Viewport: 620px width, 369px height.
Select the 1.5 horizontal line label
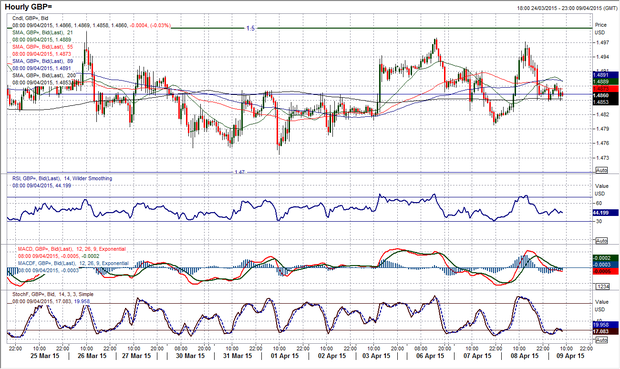(x=250, y=28)
